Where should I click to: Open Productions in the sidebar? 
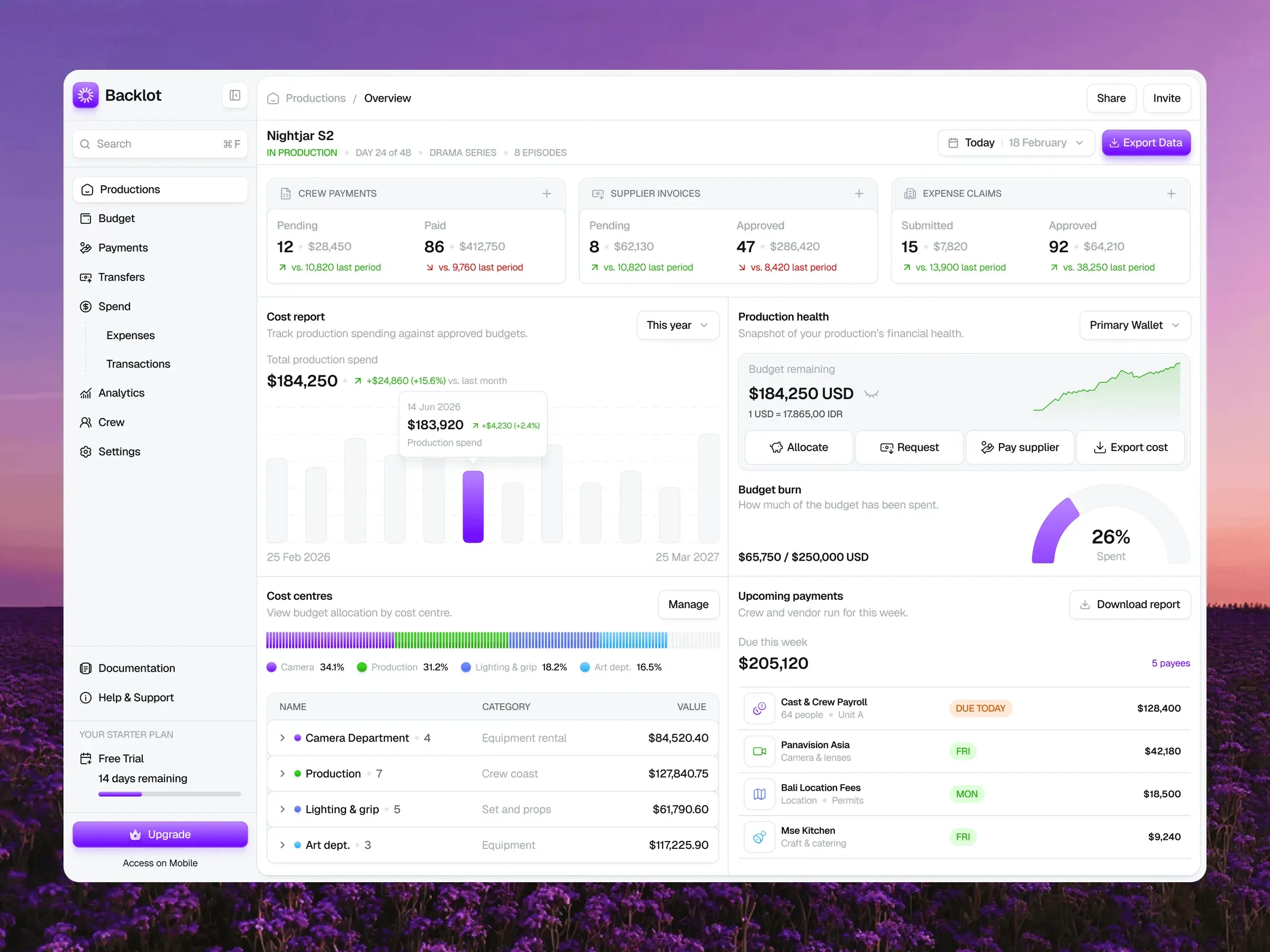[x=160, y=190]
